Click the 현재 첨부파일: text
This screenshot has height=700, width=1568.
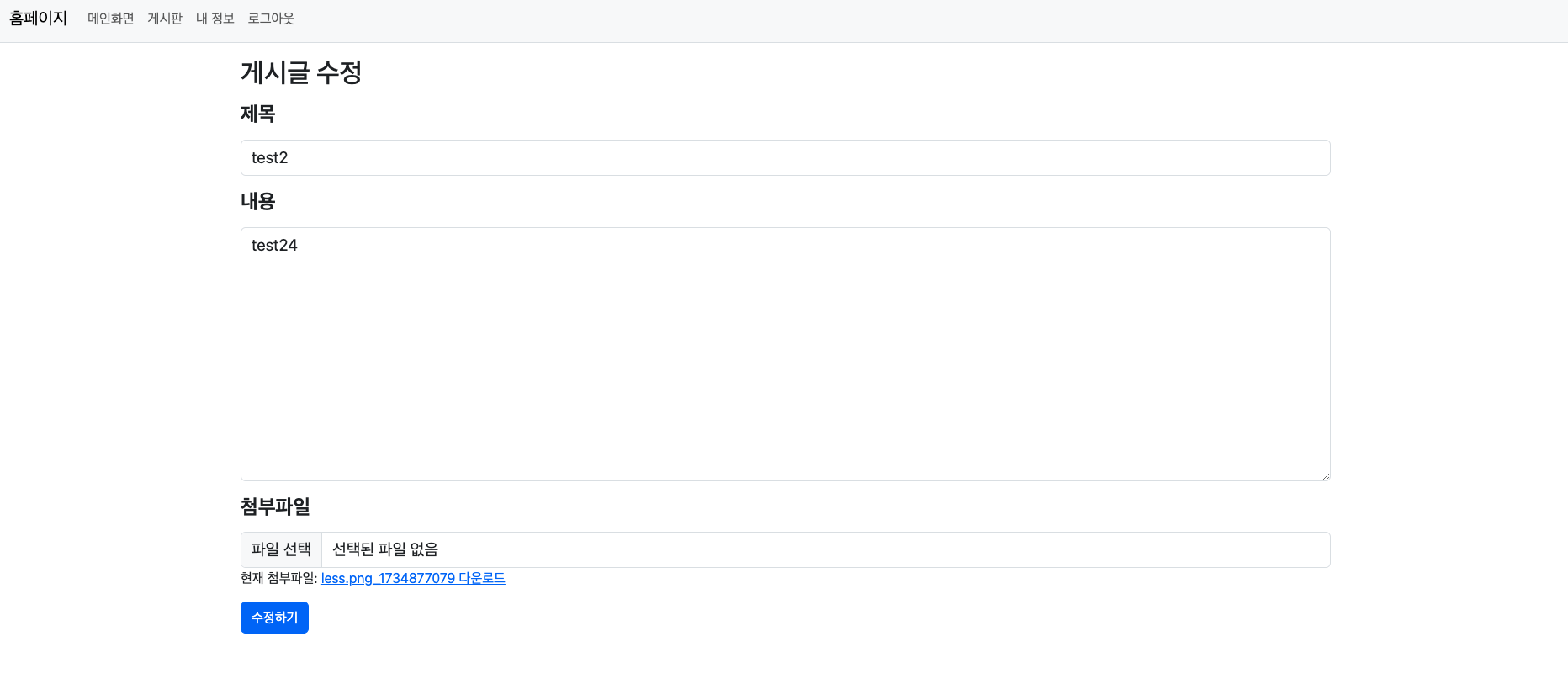click(278, 578)
